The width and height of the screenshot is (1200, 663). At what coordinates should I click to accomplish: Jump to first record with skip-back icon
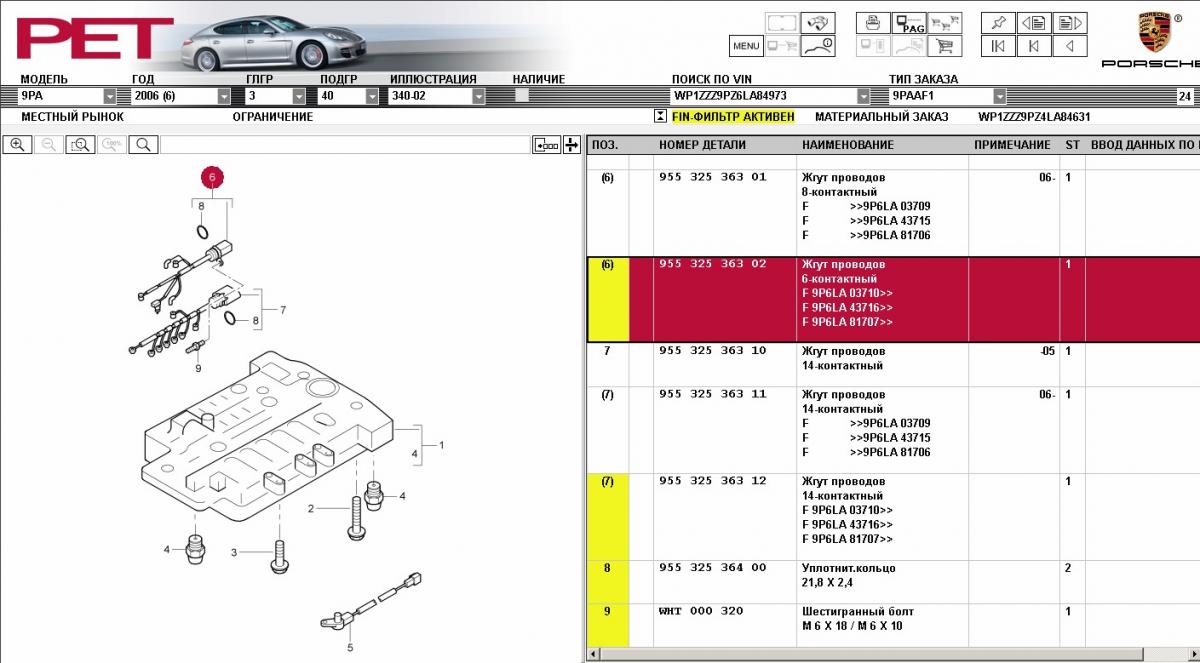(997, 46)
